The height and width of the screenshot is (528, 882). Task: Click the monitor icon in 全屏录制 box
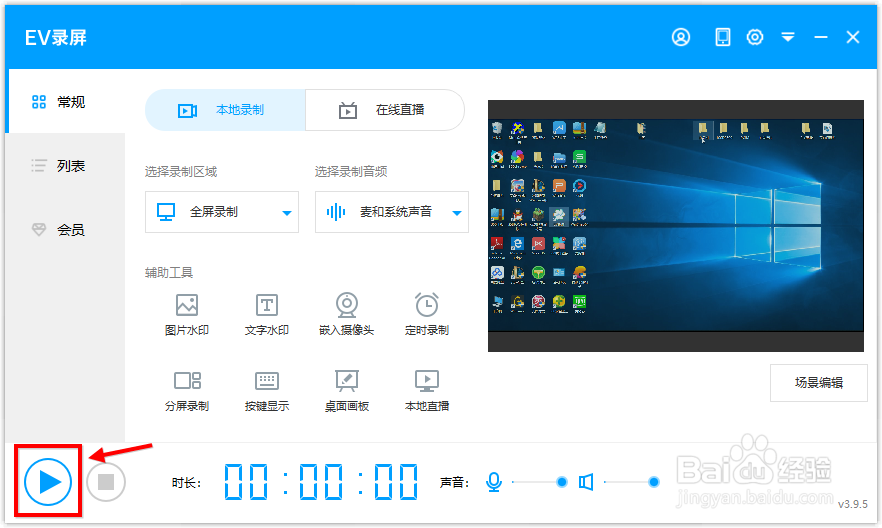[166, 212]
